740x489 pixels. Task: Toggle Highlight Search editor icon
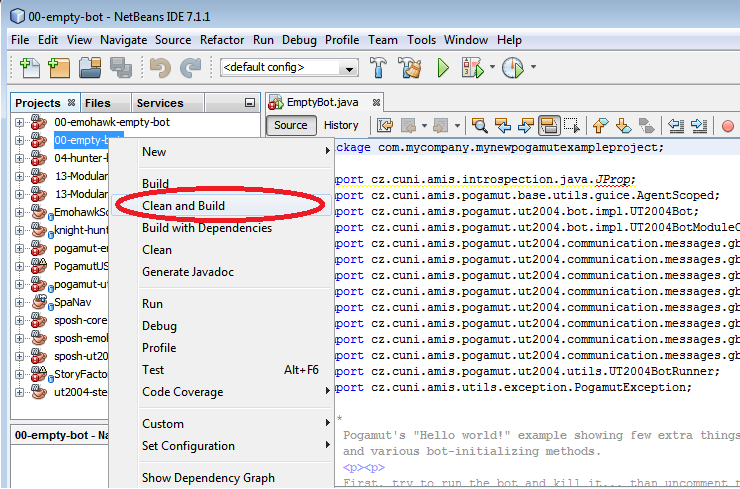[549, 126]
